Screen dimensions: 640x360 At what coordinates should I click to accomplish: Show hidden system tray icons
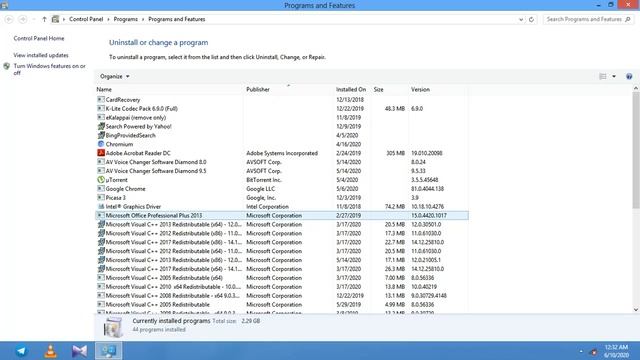click(581, 351)
